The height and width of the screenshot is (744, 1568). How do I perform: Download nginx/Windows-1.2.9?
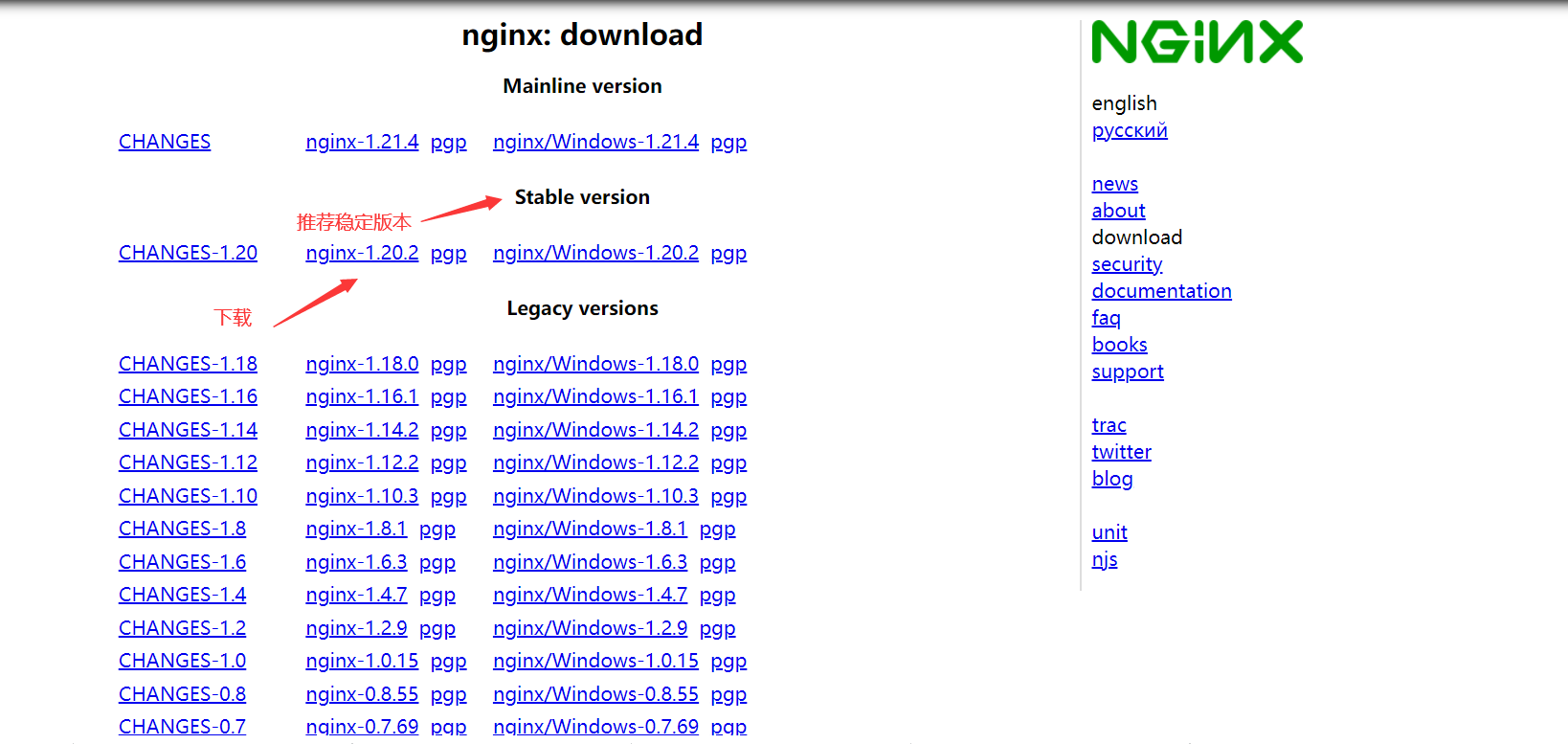590,628
